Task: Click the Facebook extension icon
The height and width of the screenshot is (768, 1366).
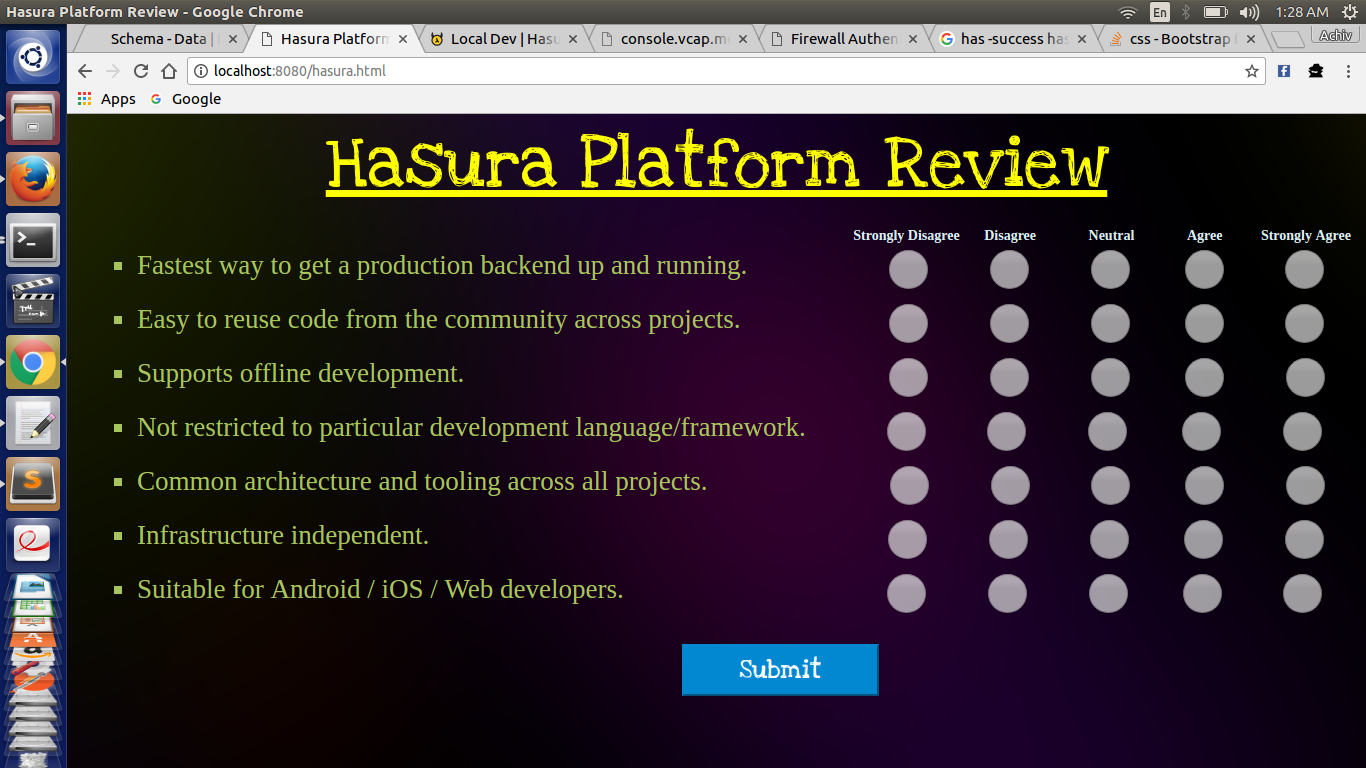Action: 1284,71
